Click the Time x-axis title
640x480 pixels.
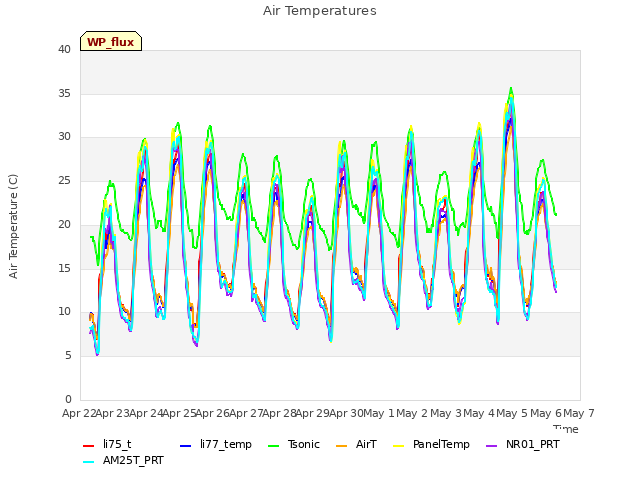tap(566, 429)
